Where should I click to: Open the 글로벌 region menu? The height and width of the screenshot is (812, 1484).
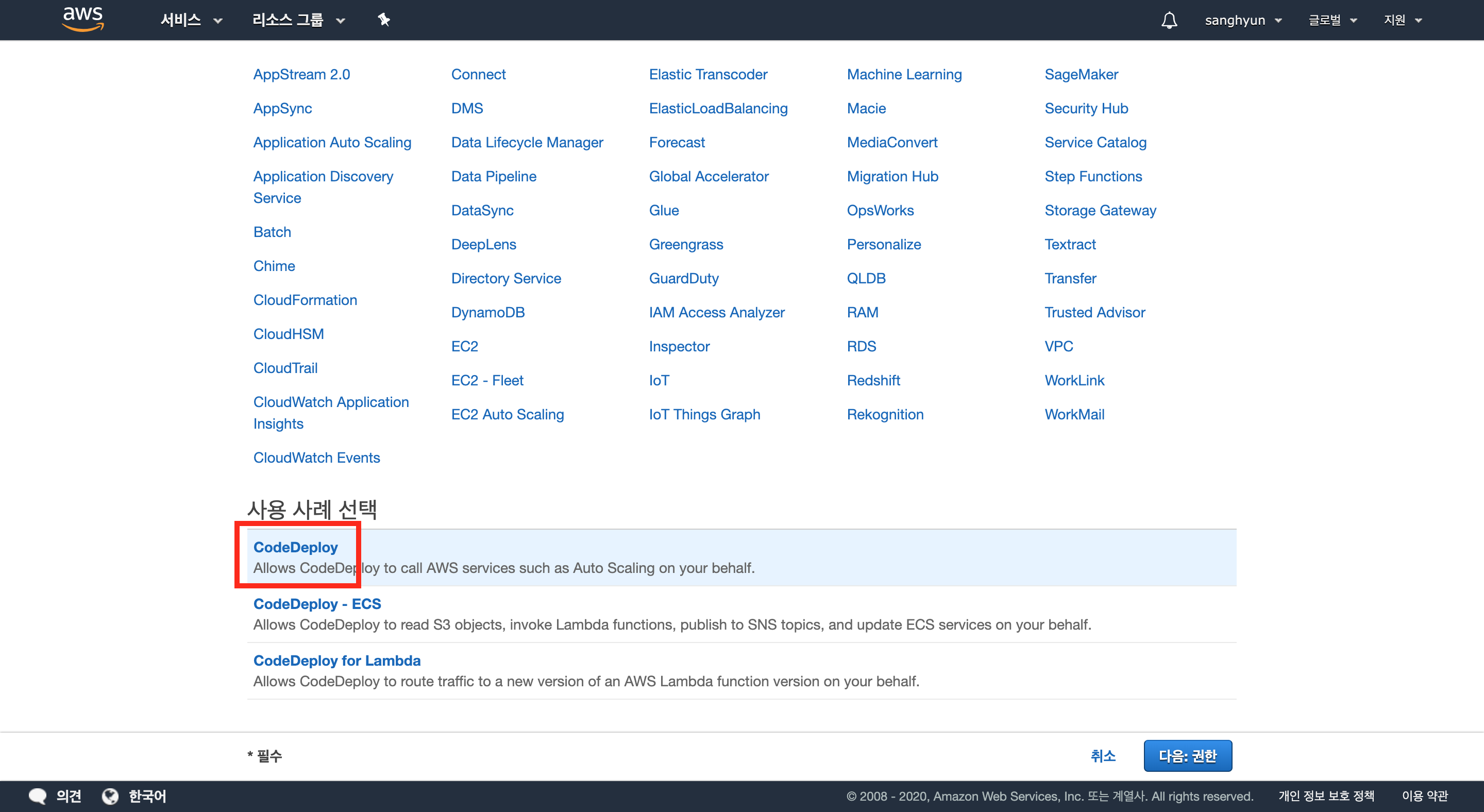point(1332,20)
